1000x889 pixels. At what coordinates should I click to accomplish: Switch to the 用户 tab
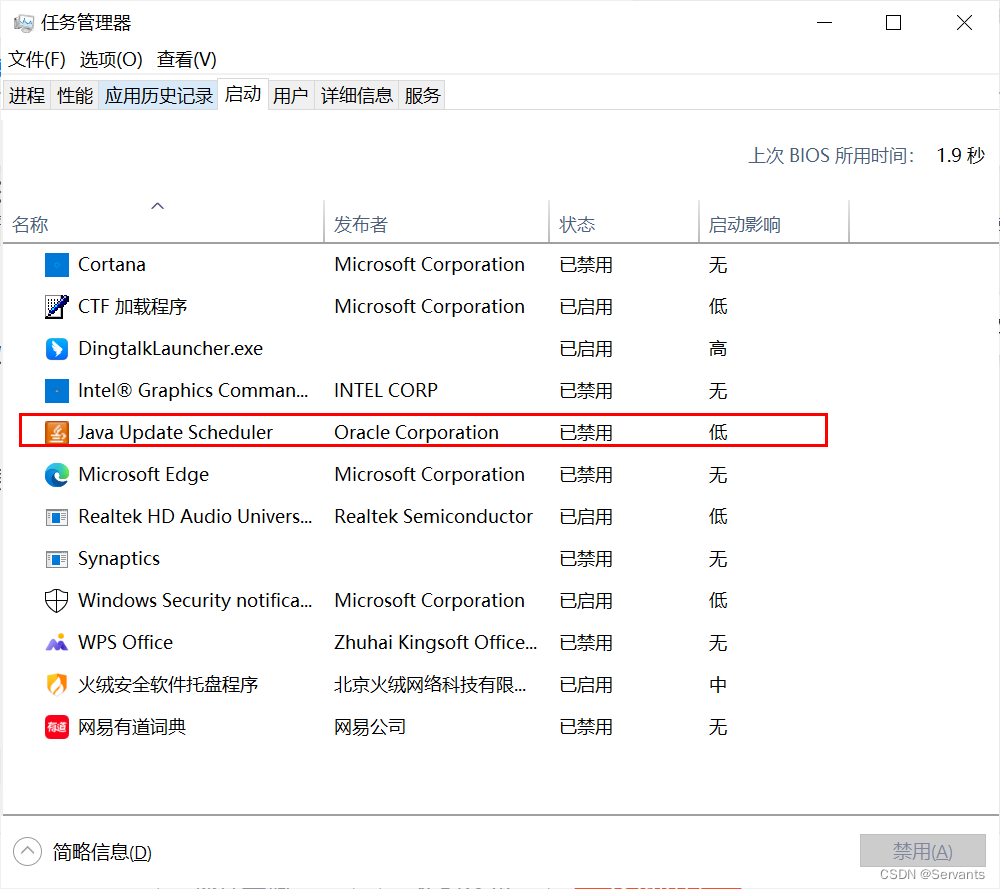291,96
